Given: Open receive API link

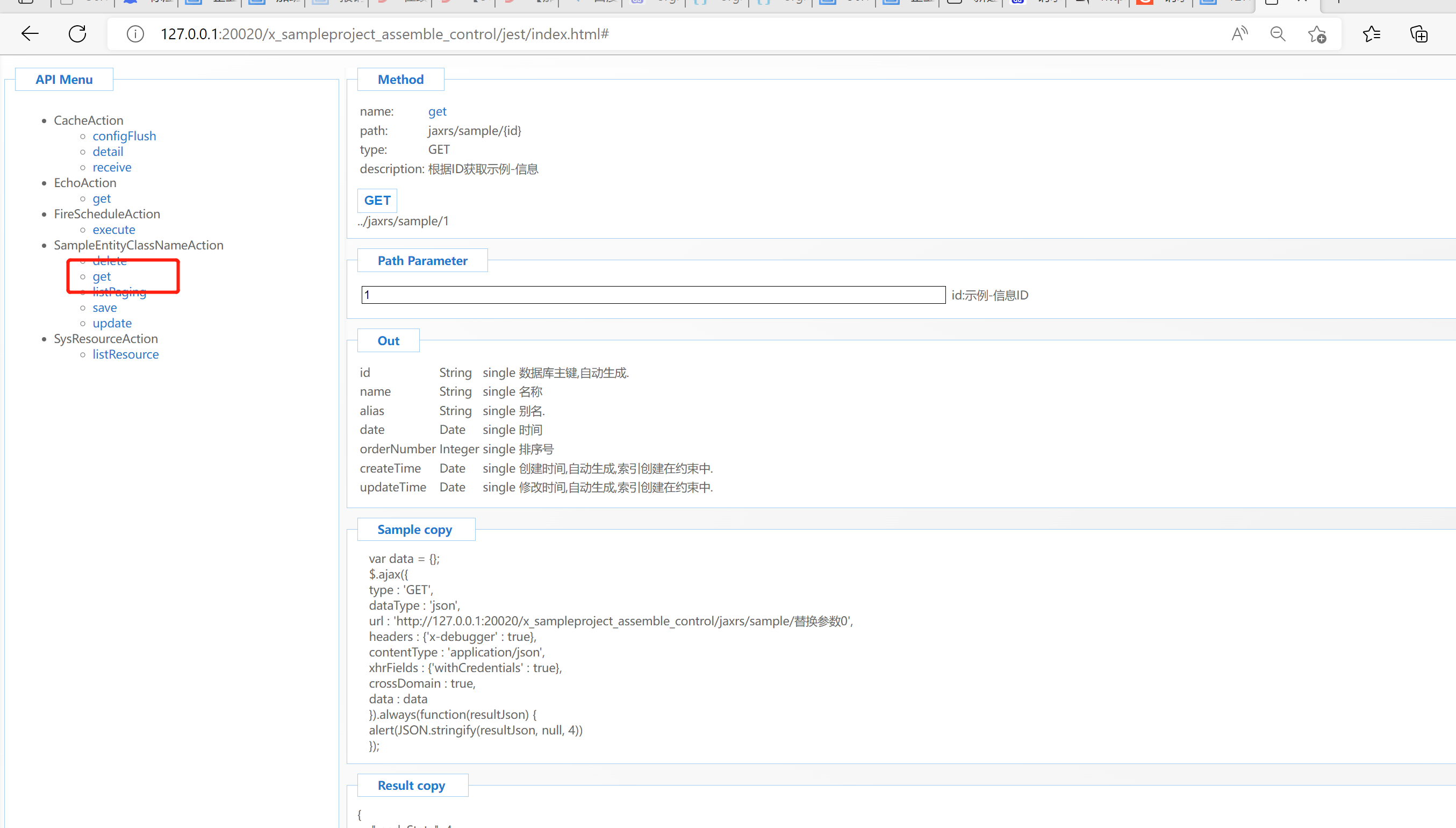Looking at the screenshot, I should point(111,167).
